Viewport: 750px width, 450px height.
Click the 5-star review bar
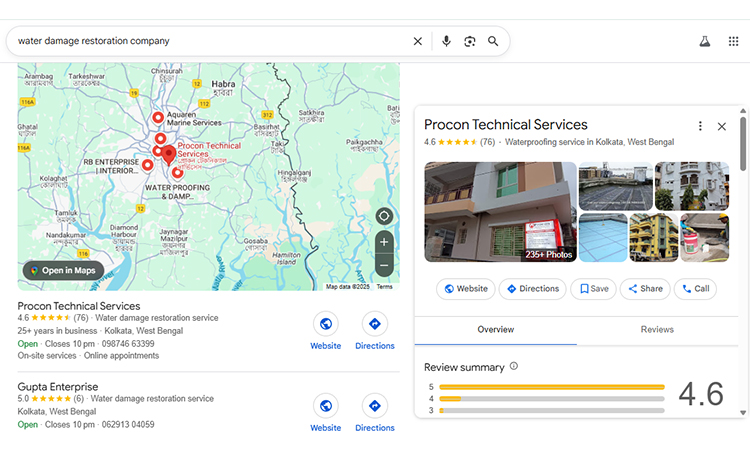[x=551, y=387]
